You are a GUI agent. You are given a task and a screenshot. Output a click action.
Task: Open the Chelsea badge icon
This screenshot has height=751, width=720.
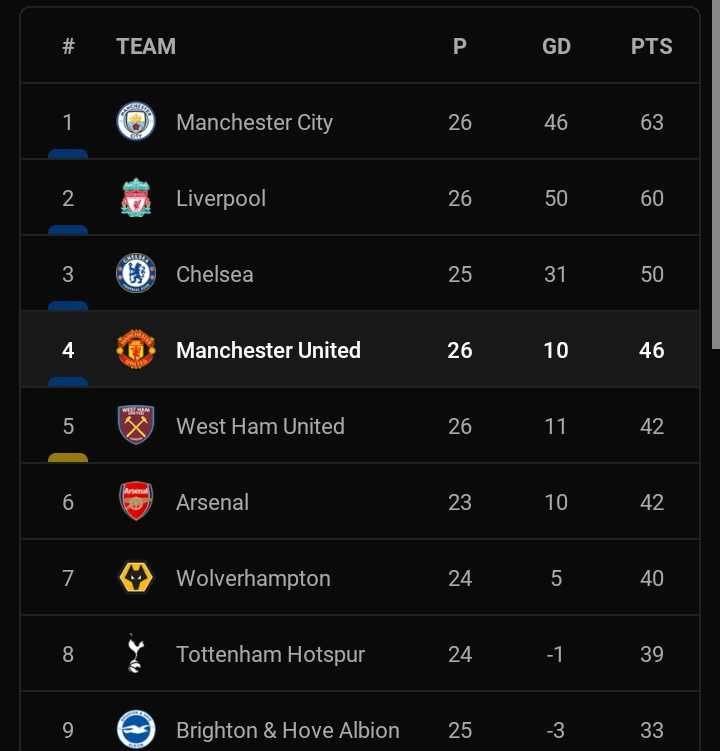point(136,273)
